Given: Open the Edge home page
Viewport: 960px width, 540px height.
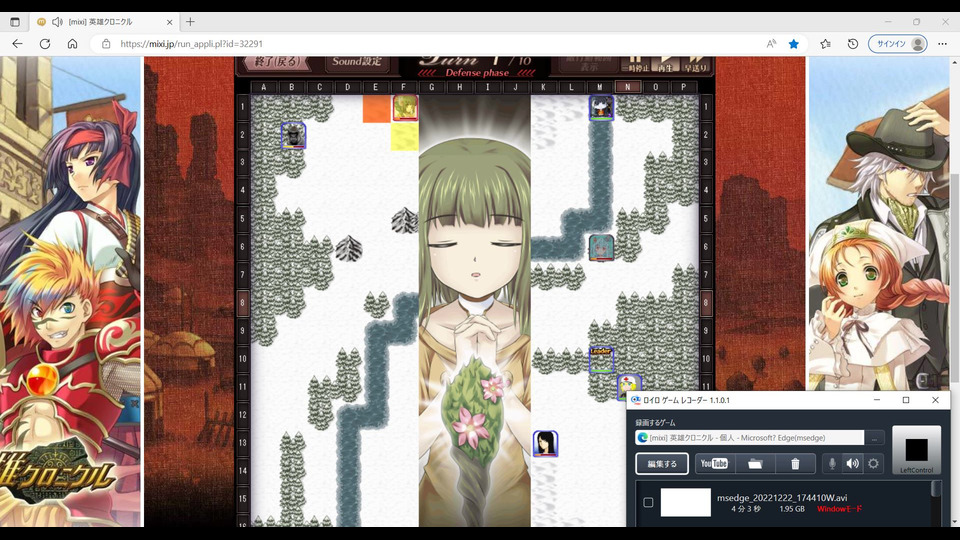Looking at the screenshot, I should tap(72, 44).
